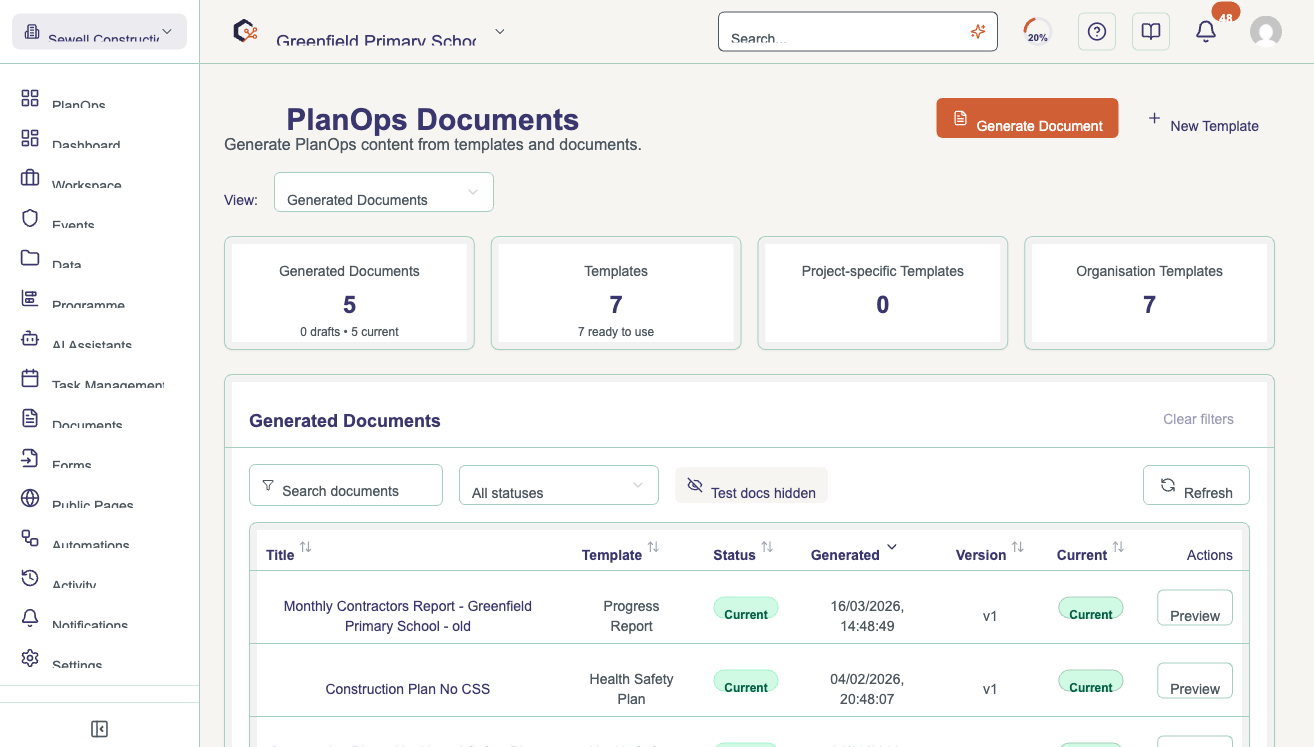The image size is (1314, 747).
Task: Open Workspace briefcase icon
Action: [30, 178]
